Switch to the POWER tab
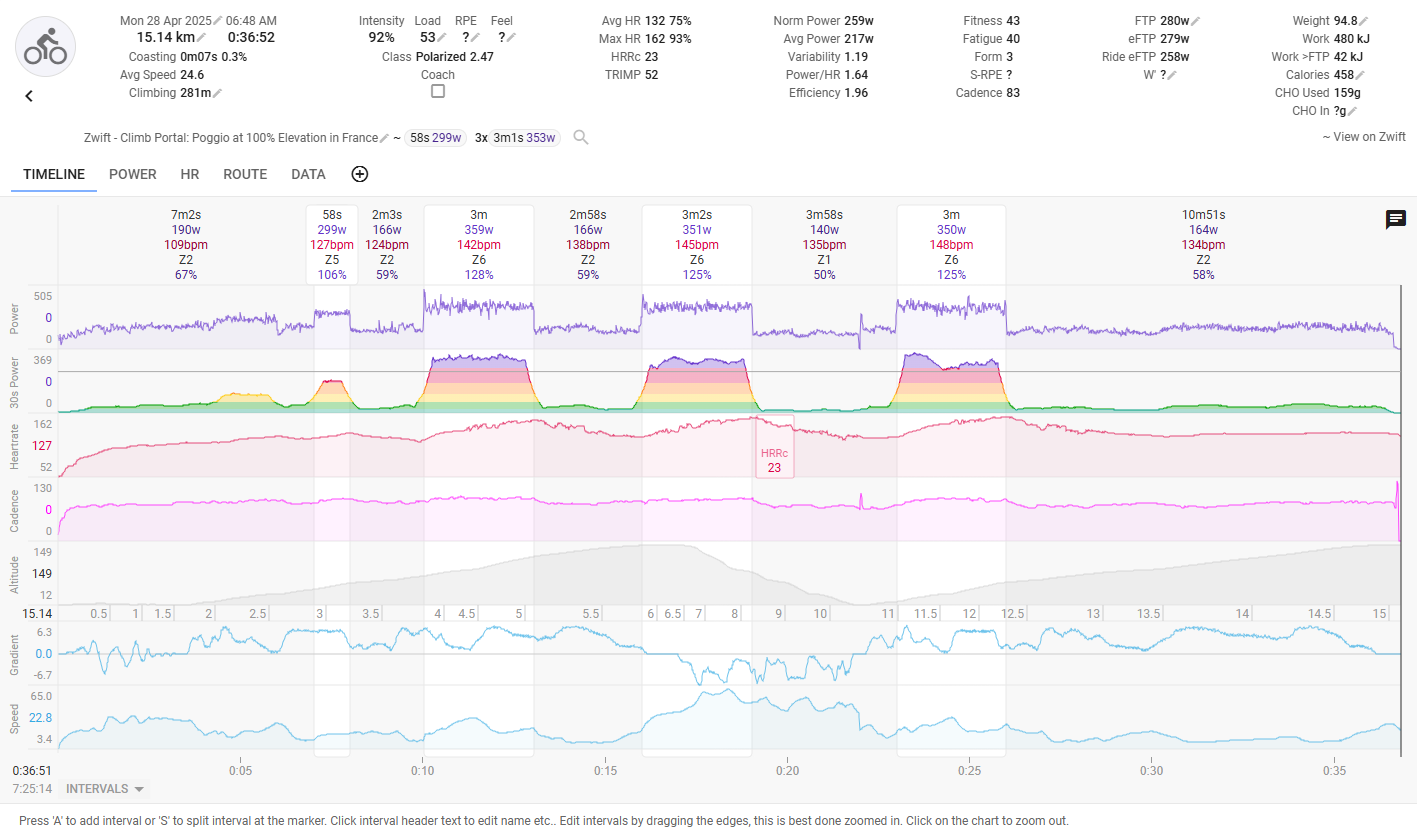The image size is (1417, 828). coord(133,174)
